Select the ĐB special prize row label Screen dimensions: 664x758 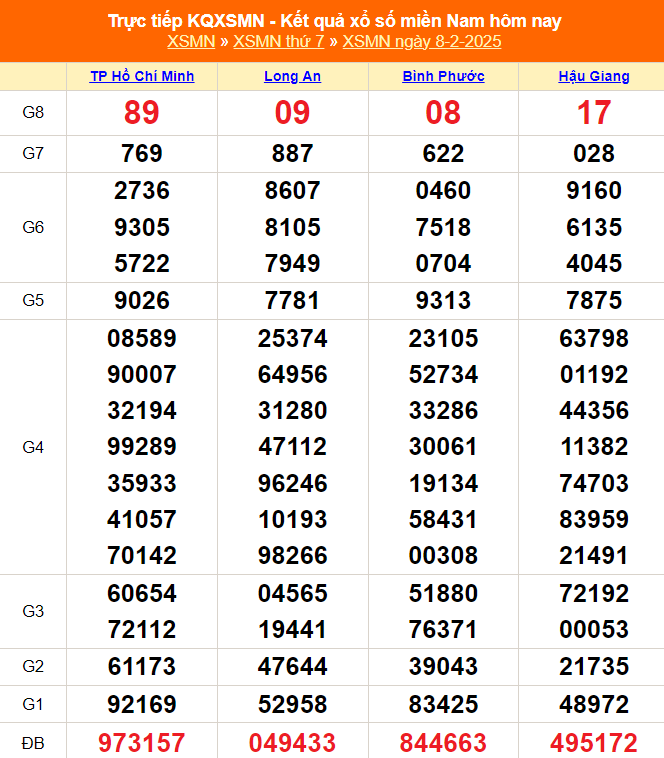33,742
